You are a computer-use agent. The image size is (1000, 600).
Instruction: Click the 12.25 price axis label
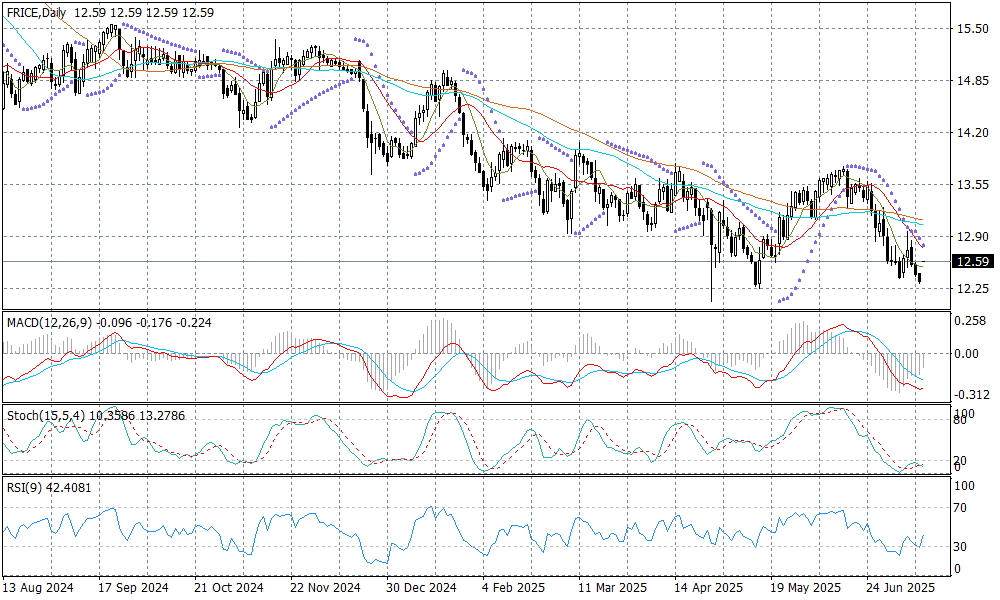[x=972, y=288]
